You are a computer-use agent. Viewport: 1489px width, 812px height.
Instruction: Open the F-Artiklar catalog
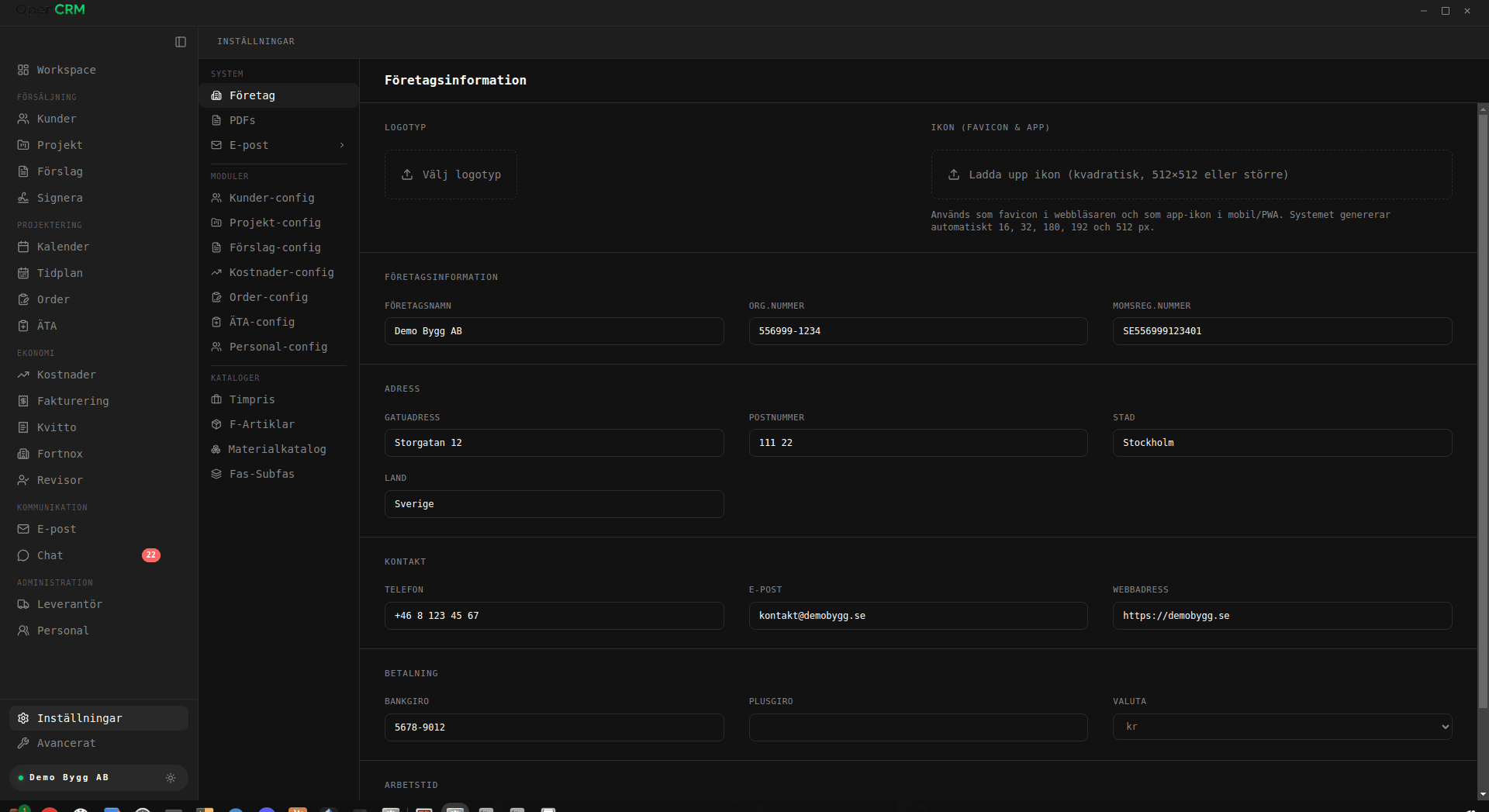click(x=279, y=424)
